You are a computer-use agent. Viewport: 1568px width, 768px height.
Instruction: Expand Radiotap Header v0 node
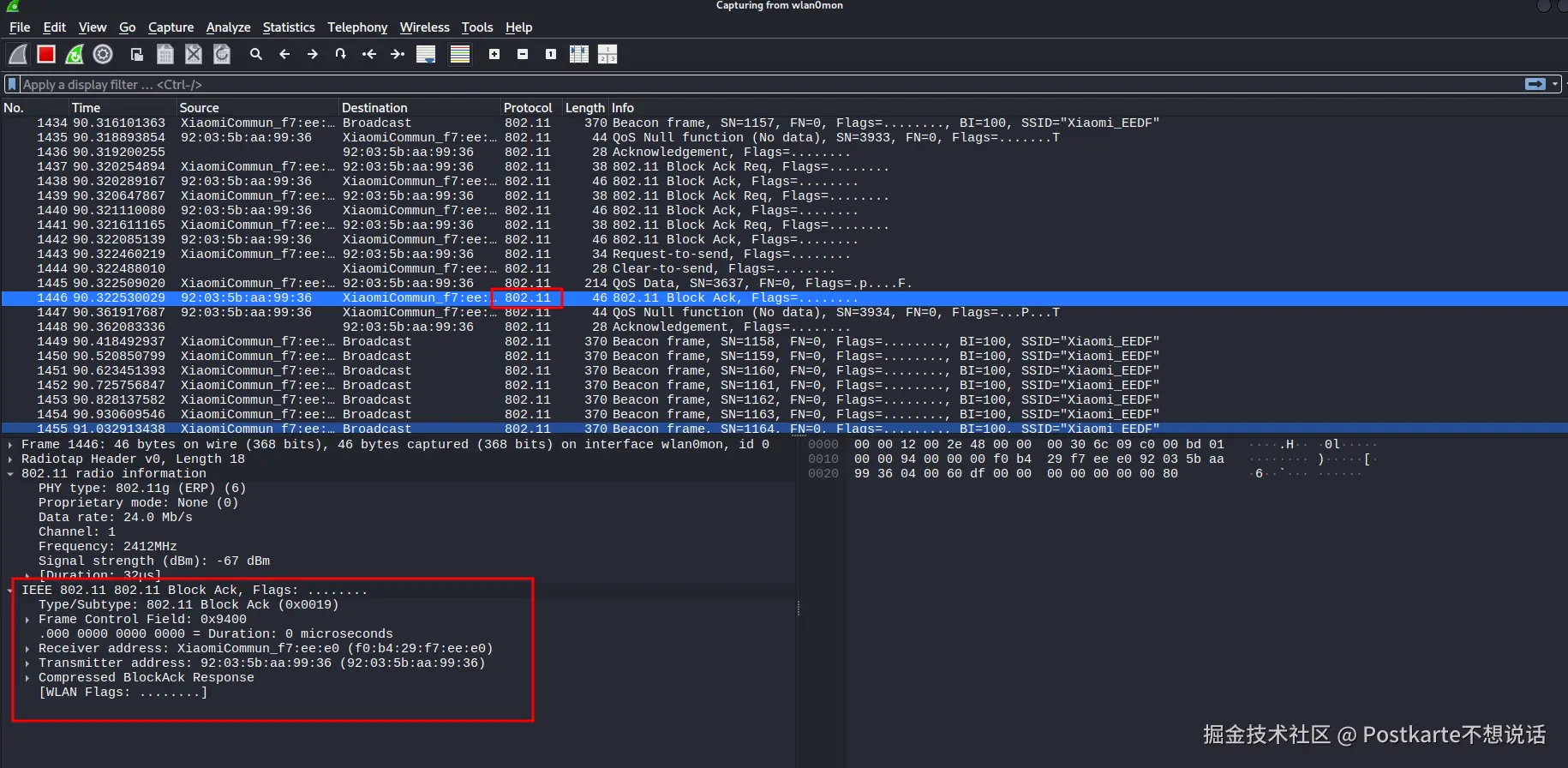pyautogui.click(x=10, y=459)
